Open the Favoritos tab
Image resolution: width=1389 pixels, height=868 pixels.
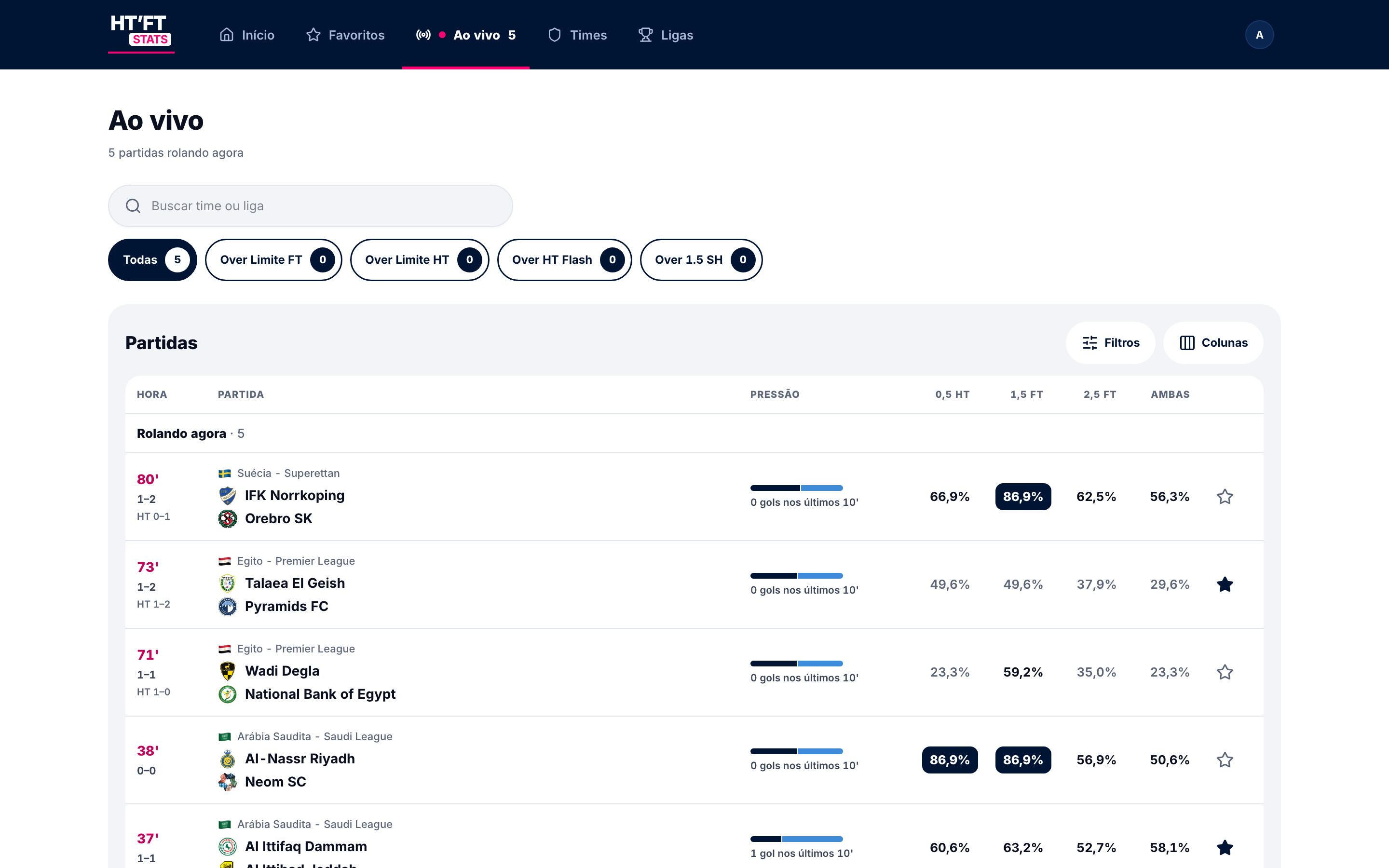(345, 35)
